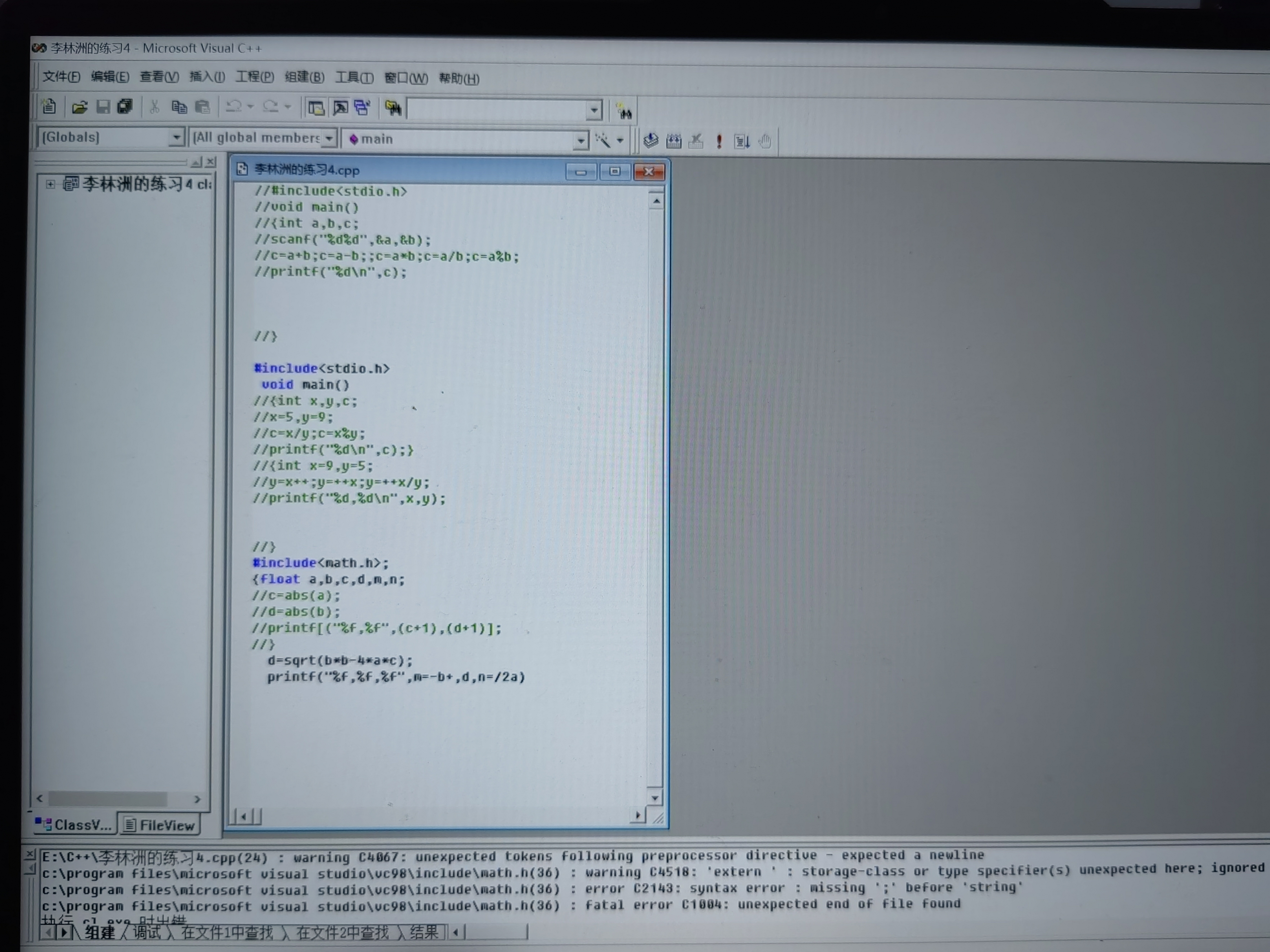Switch to the 调试 output tab
The image size is (1270, 952).
point(147,932)
